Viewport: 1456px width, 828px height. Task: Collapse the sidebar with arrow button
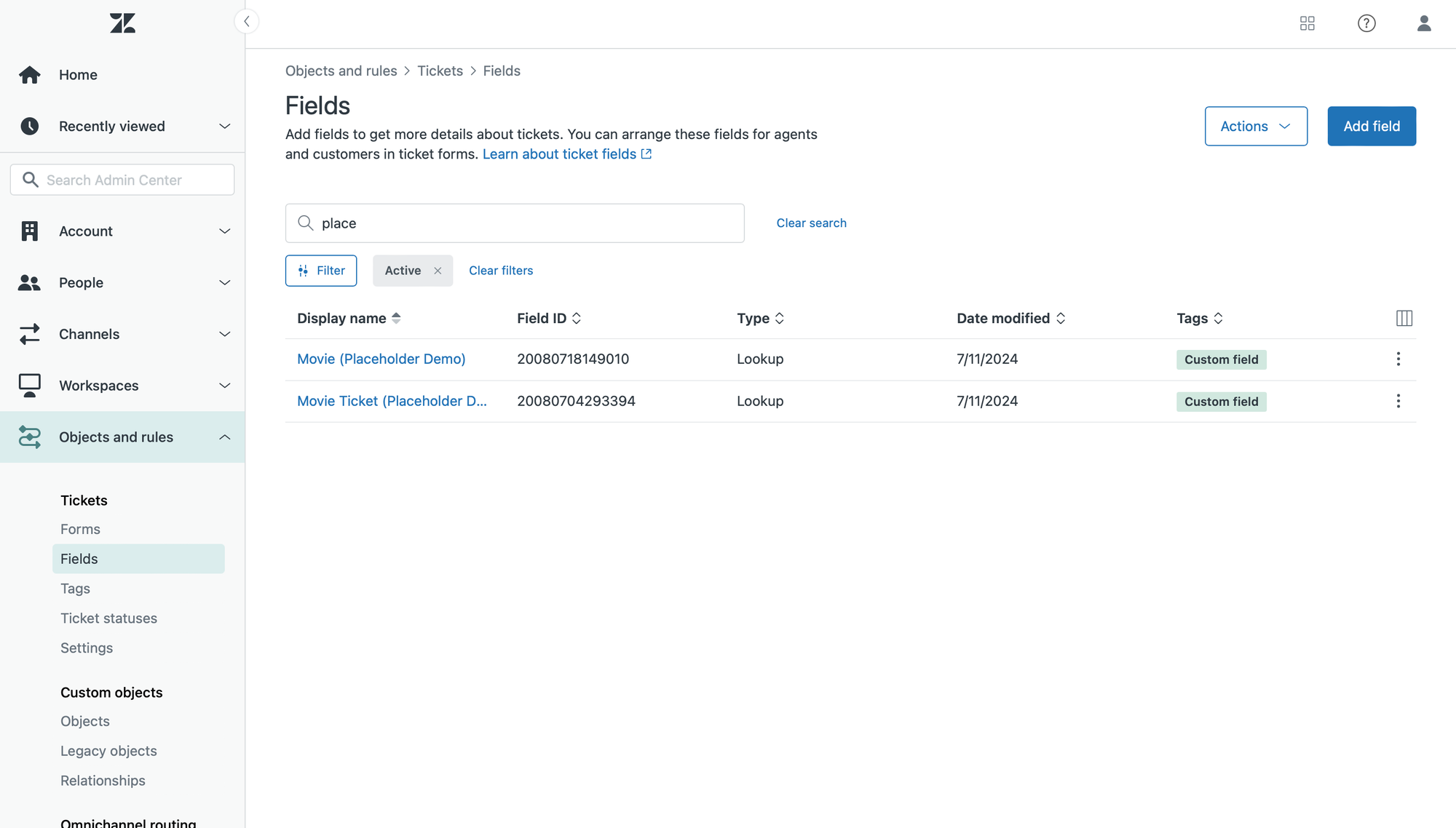[x=247, y=22]
